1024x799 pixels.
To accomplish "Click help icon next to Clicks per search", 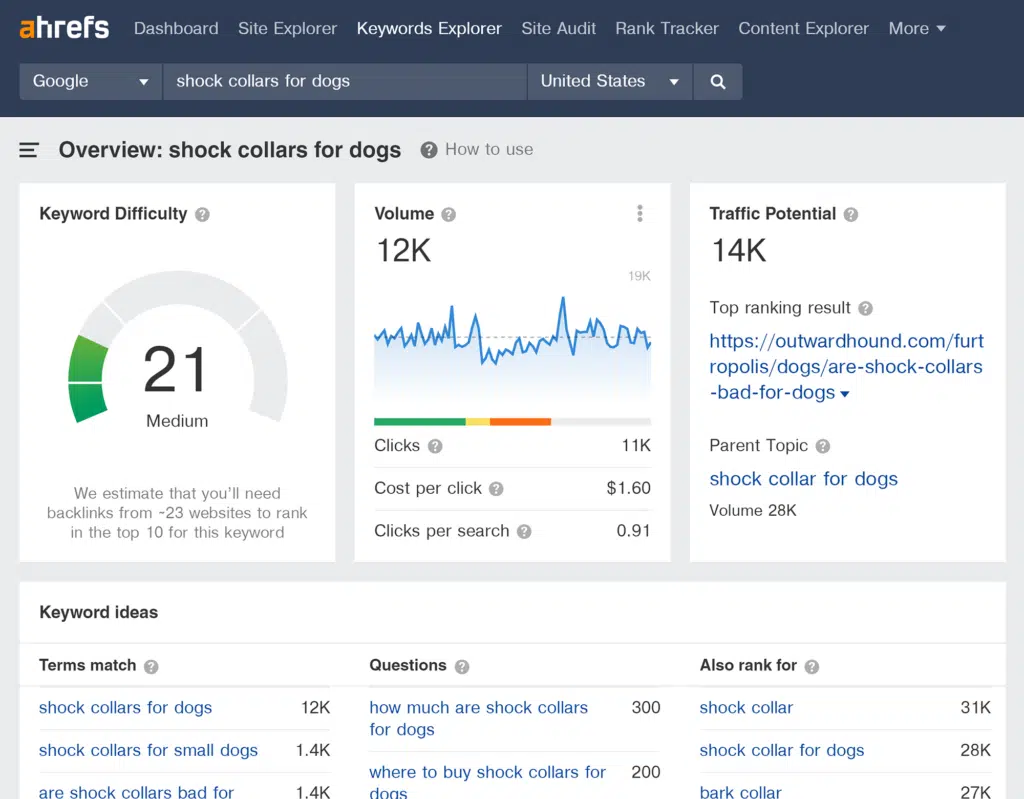I will 524,532.
